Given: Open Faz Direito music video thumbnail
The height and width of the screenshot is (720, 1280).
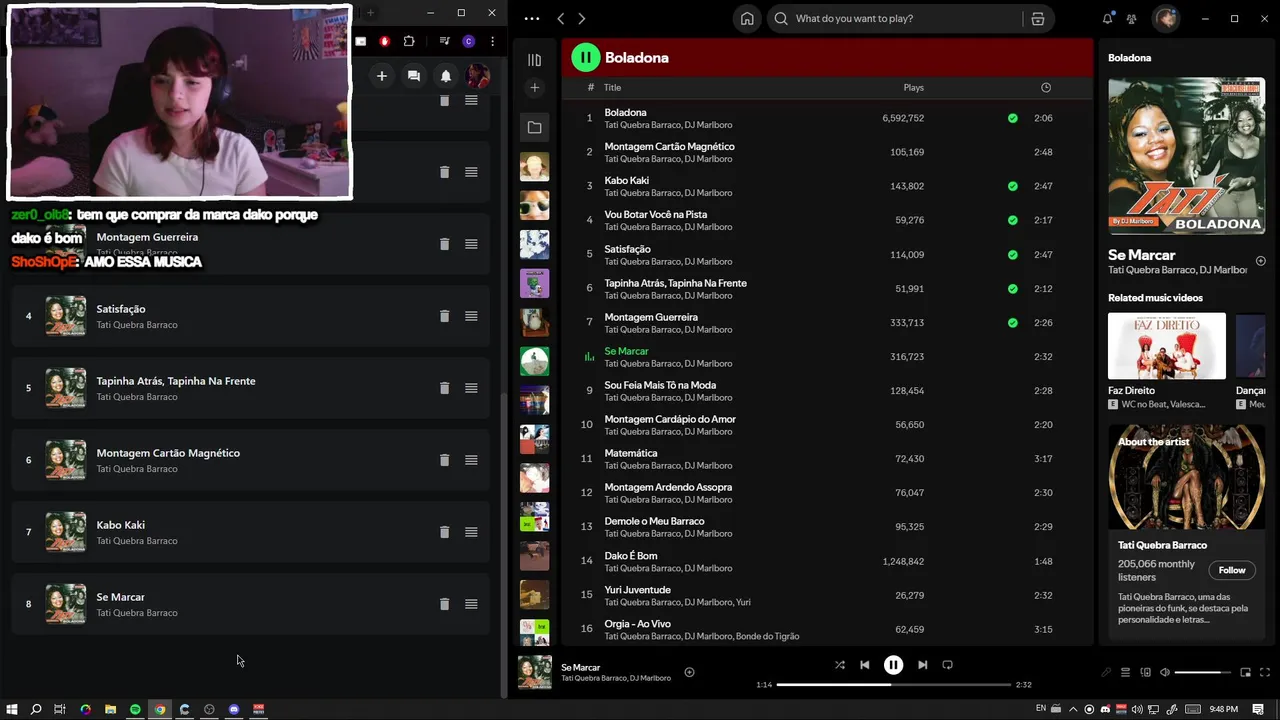Looking at the screenshot, I should point(1166,346).
